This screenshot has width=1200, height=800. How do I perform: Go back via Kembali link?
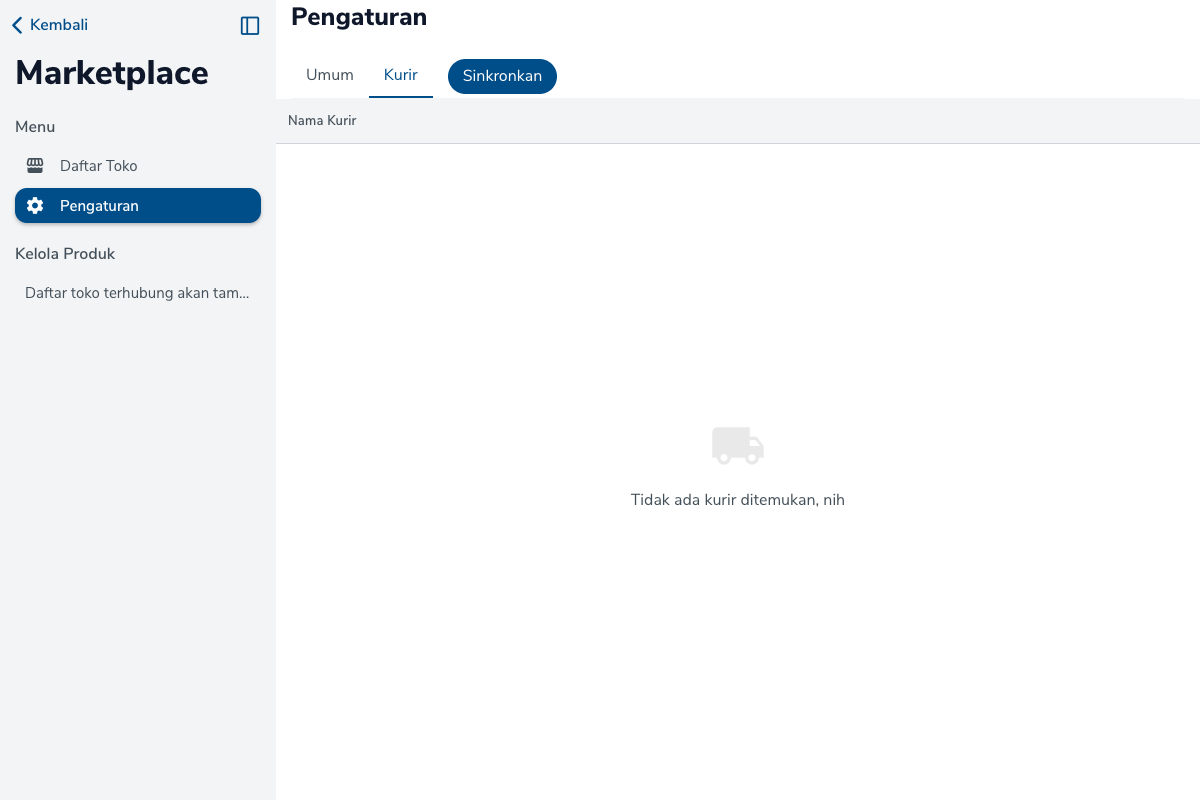coord(50,25)
